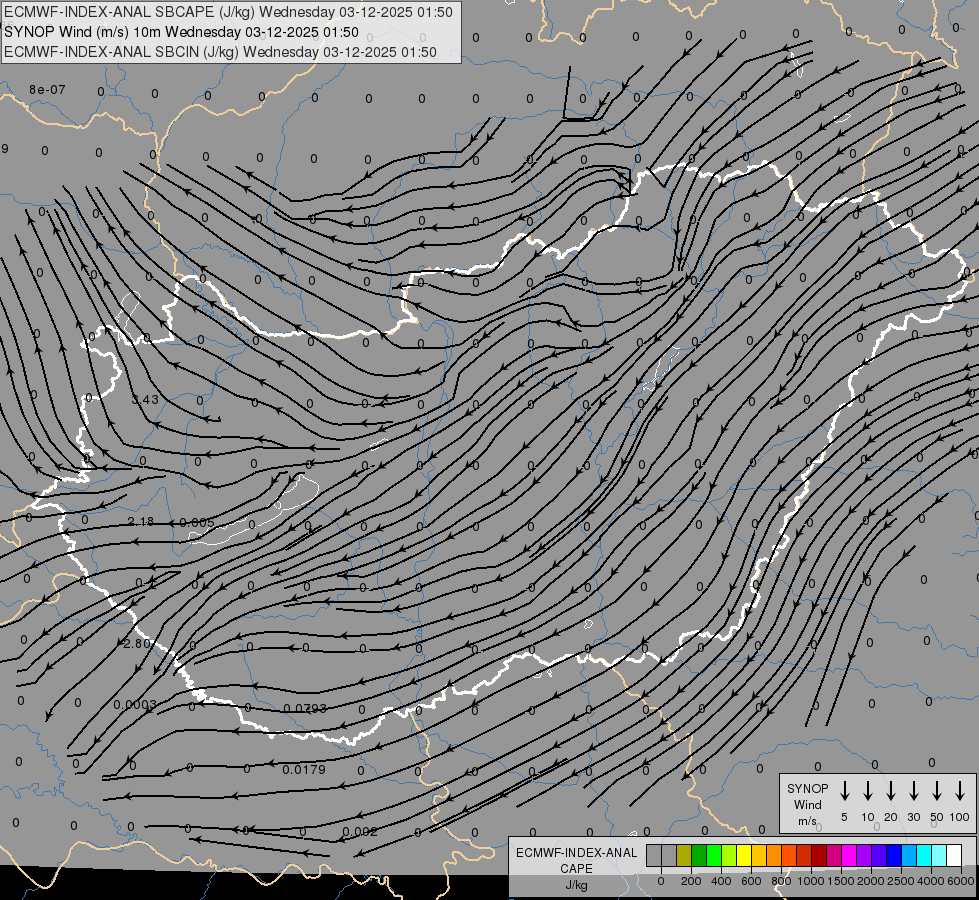The height and width of the screenshot is (900, 979).
Task: Click the 1000 tick label on CAPE scale
Action: point(811,881)
